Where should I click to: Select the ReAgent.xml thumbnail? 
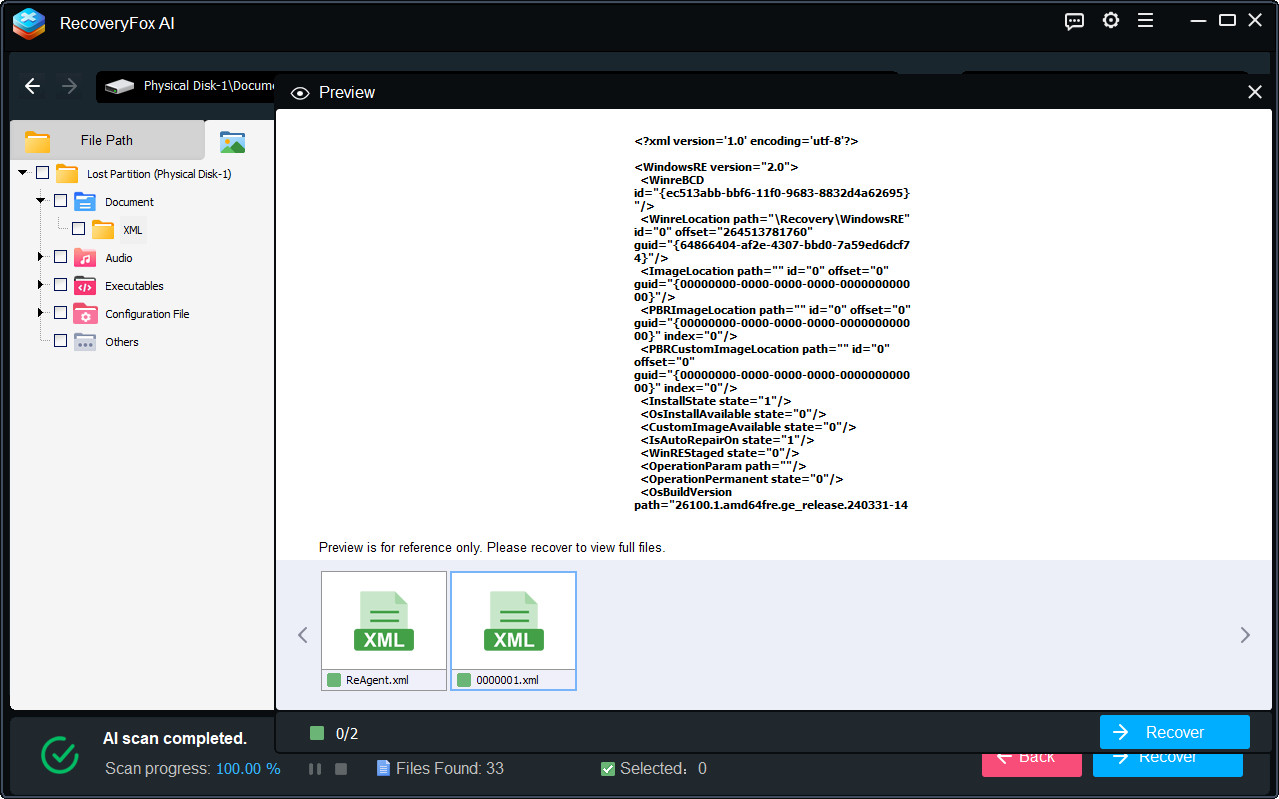click(384, 630)
